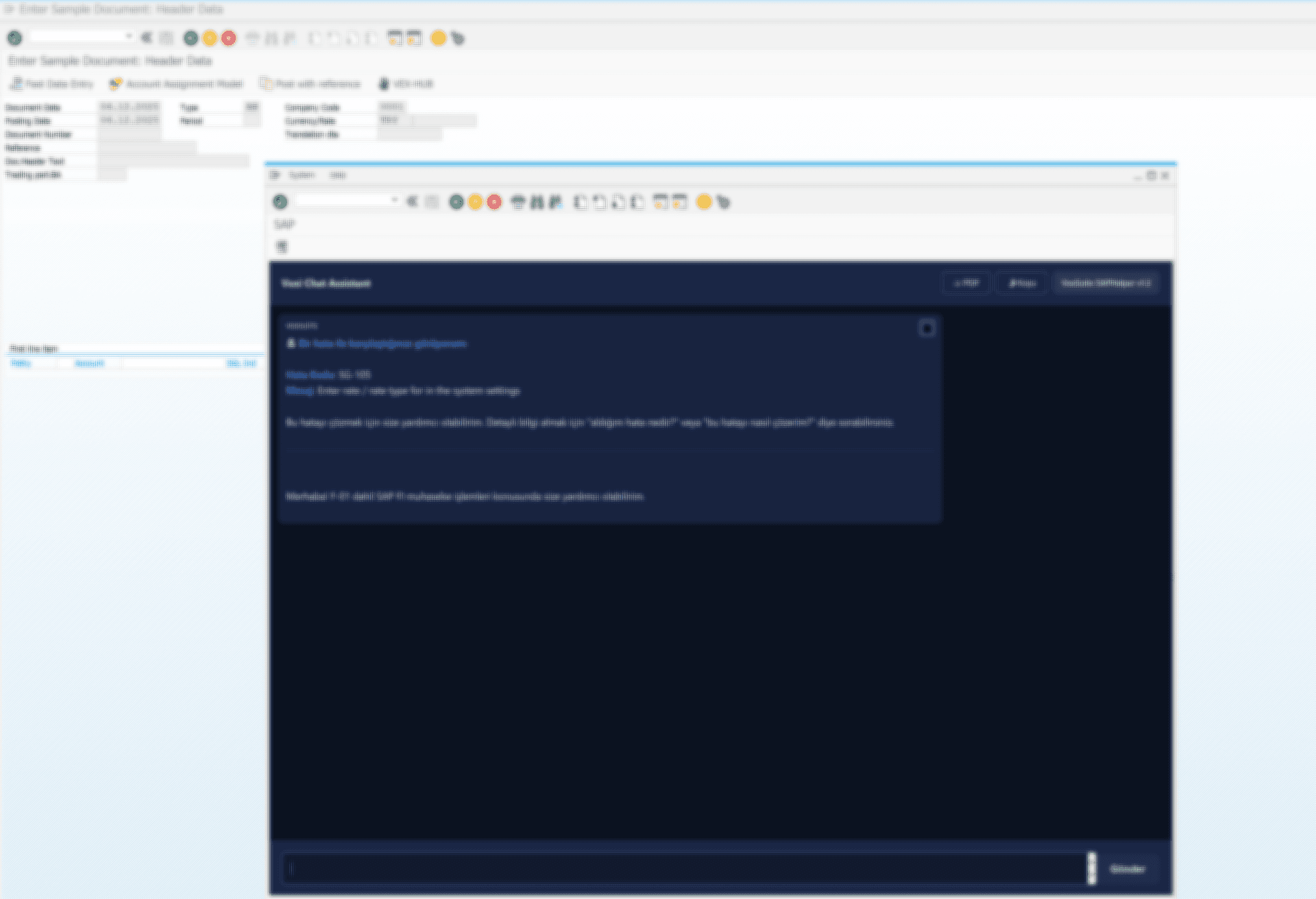
Task: Open the Help menu in the popup window
Action: (x=337, y=175)
